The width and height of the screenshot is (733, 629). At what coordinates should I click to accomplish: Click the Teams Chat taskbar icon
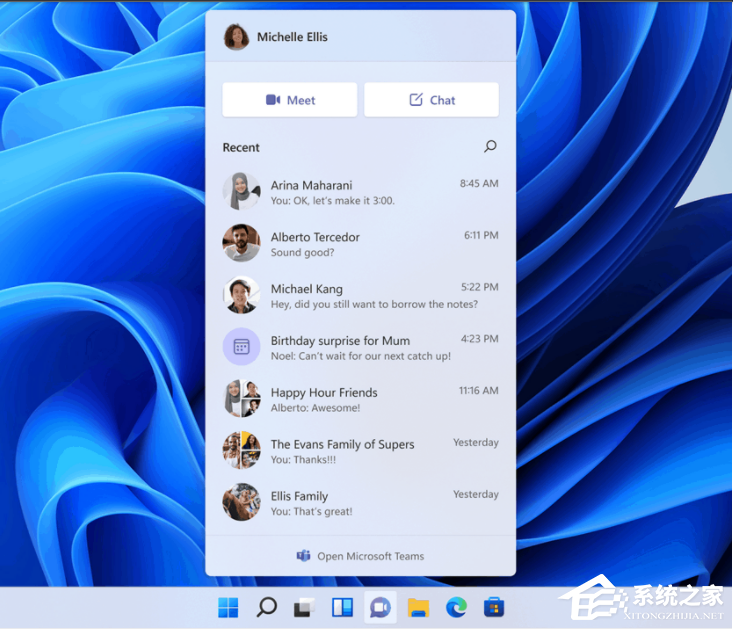(x=380, y=607)
